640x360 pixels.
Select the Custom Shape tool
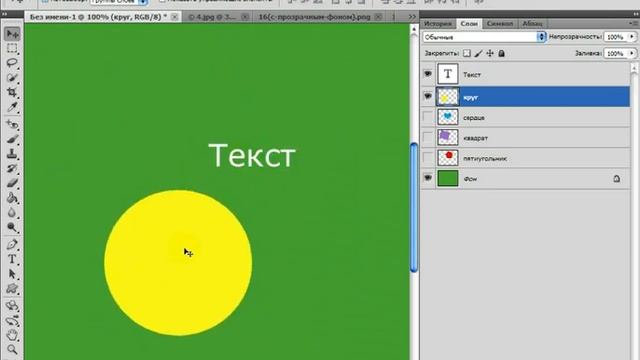[x=12, y=289]
